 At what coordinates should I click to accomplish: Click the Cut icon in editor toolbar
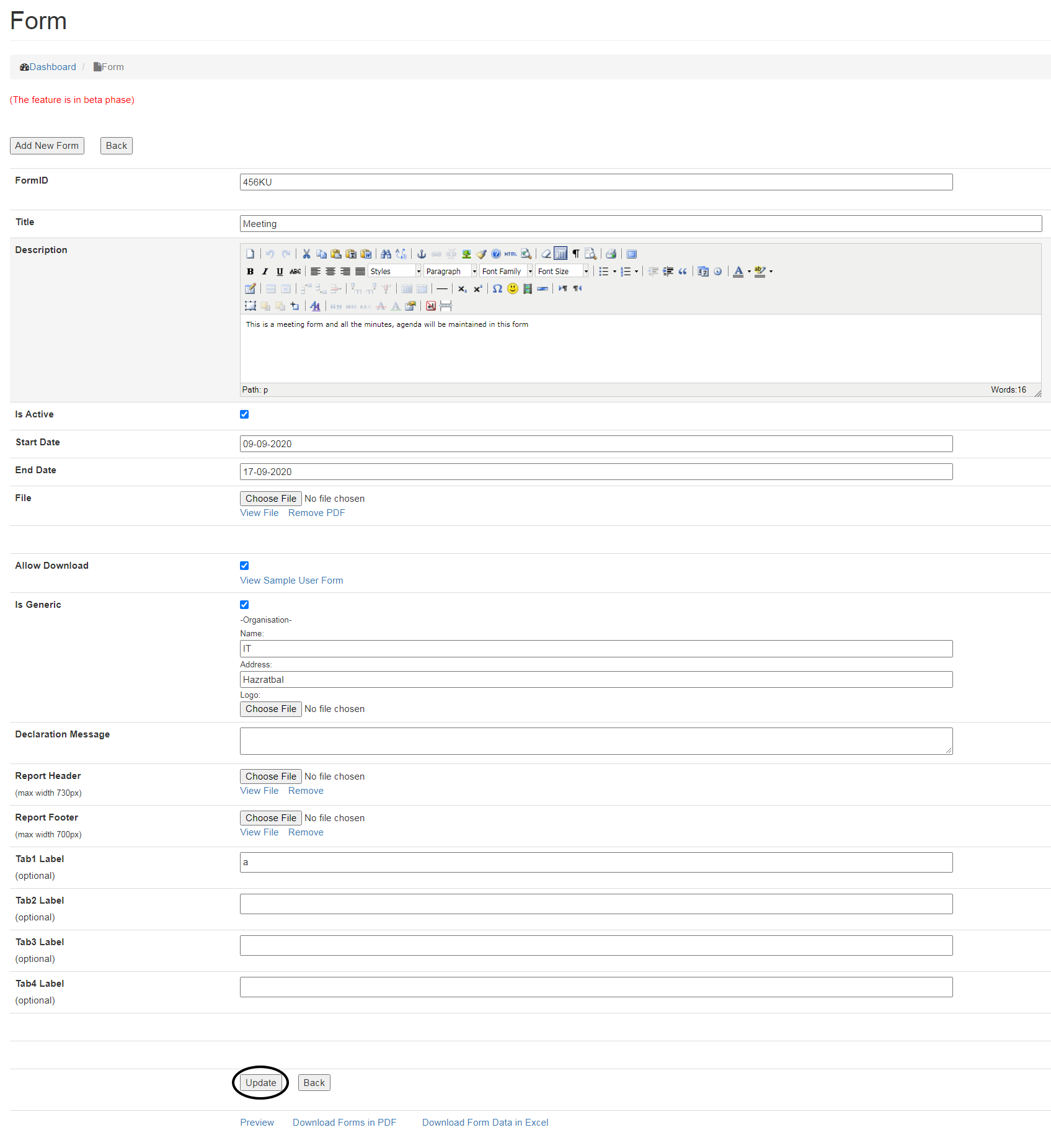click(x=306, y=254)
